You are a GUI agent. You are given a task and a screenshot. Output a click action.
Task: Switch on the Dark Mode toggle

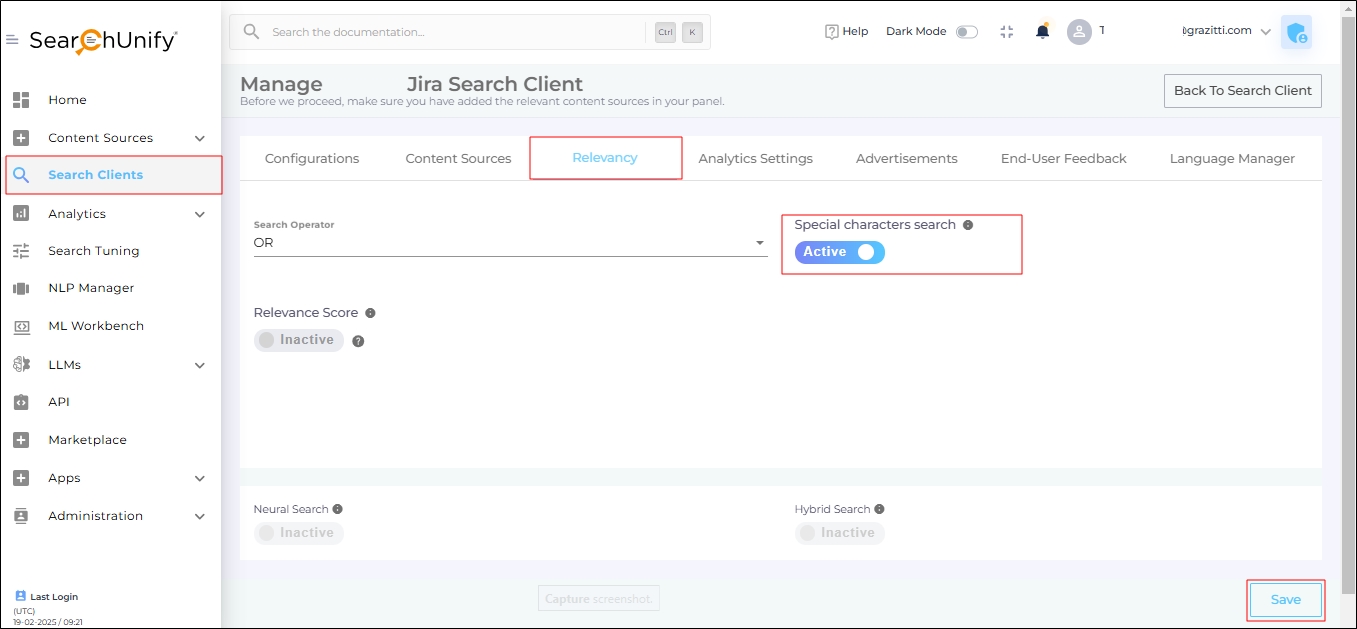(966, 32)
